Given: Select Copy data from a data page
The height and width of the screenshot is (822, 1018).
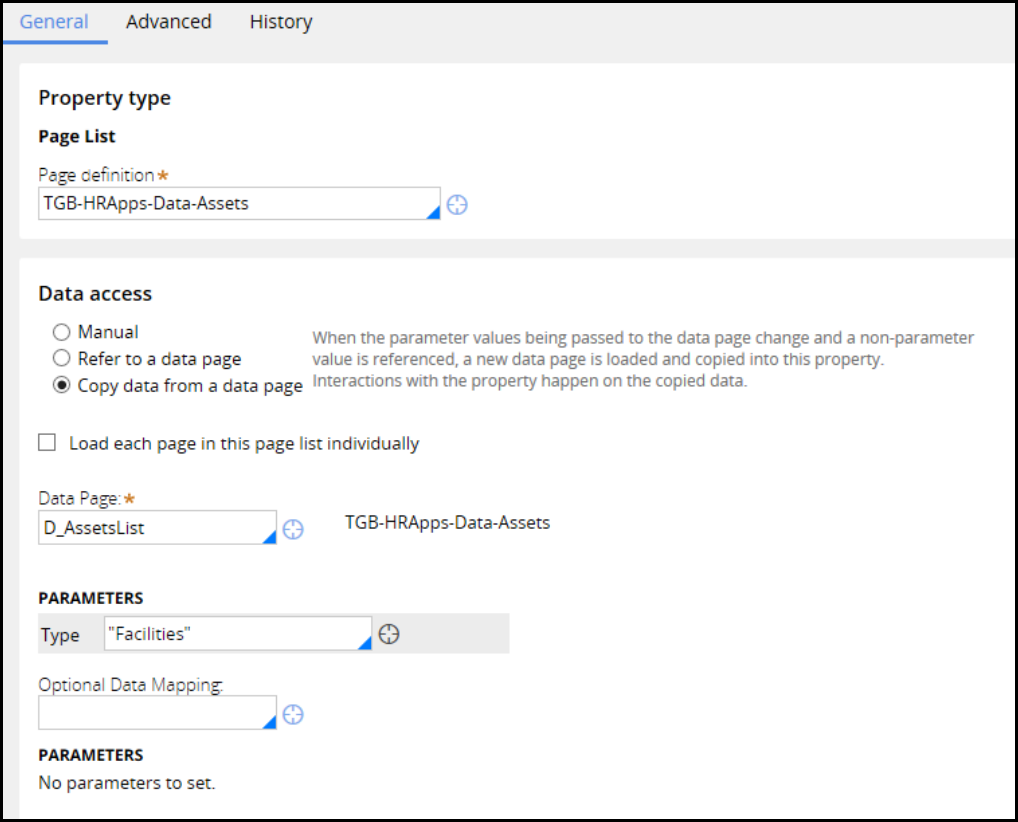Looking at the screenshot, I should (x=62, y=385).
